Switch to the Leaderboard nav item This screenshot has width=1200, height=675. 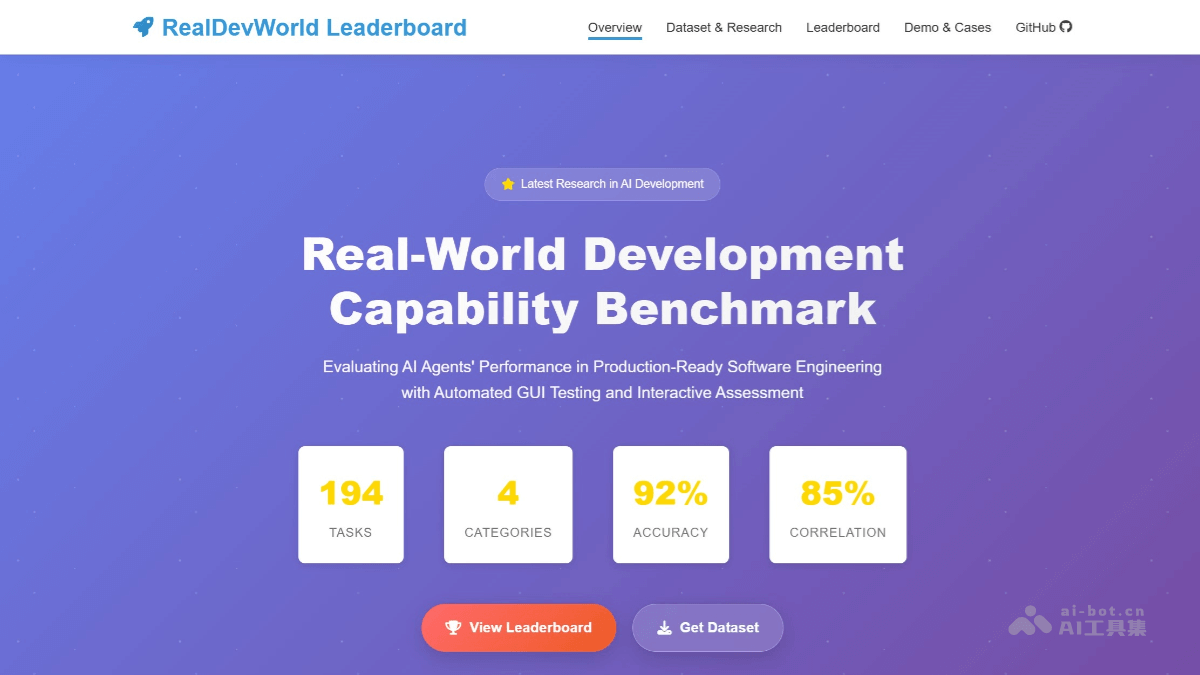pyautogui.click(x=842, y=27)
